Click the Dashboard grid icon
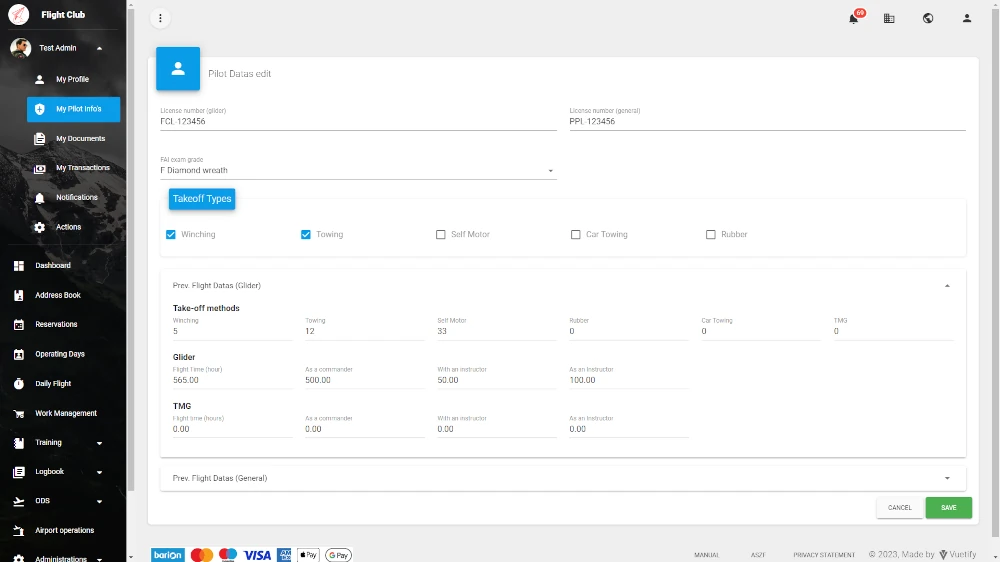 [18, 266]
